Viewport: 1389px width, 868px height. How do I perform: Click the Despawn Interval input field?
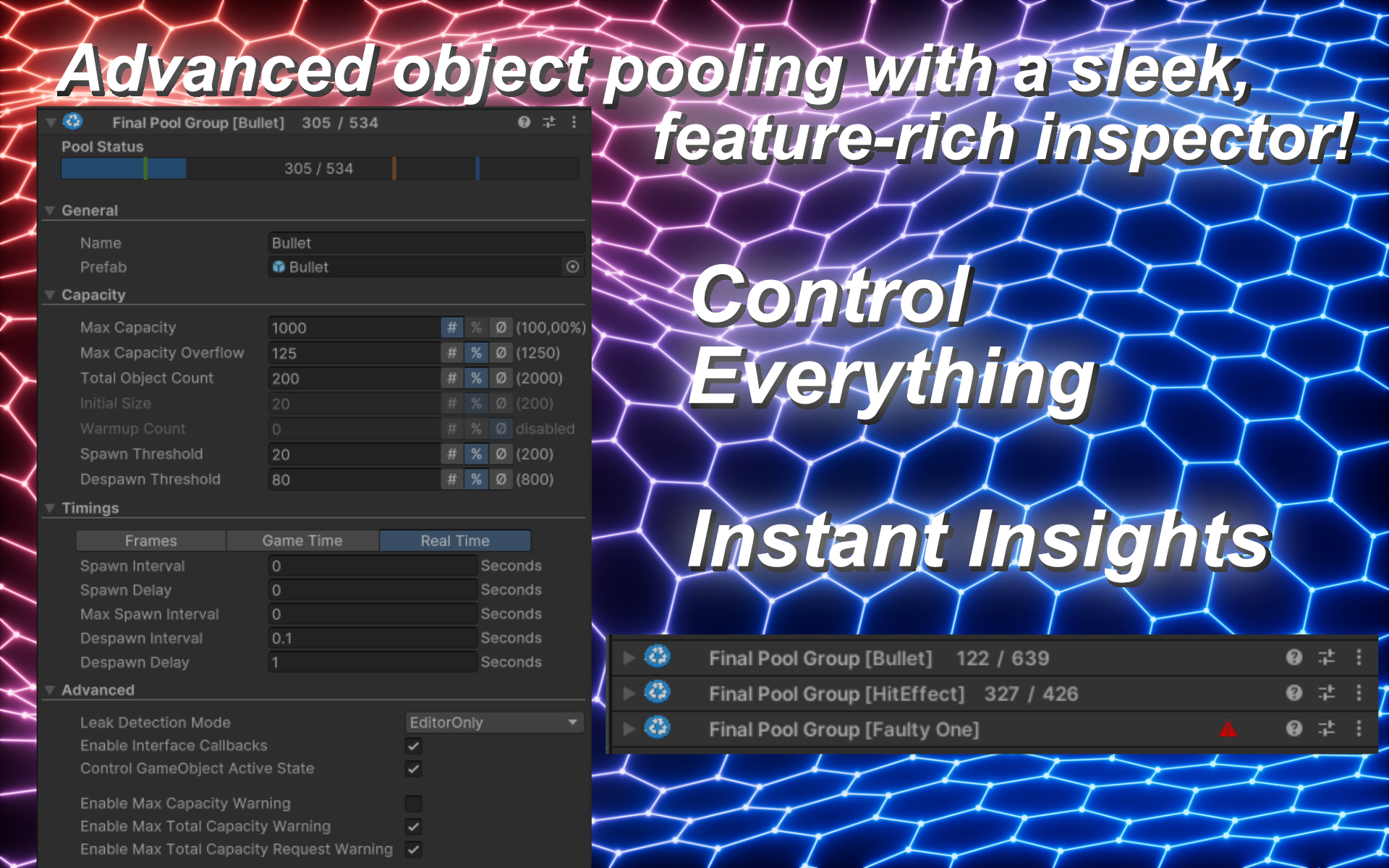[x=372, y=639]
